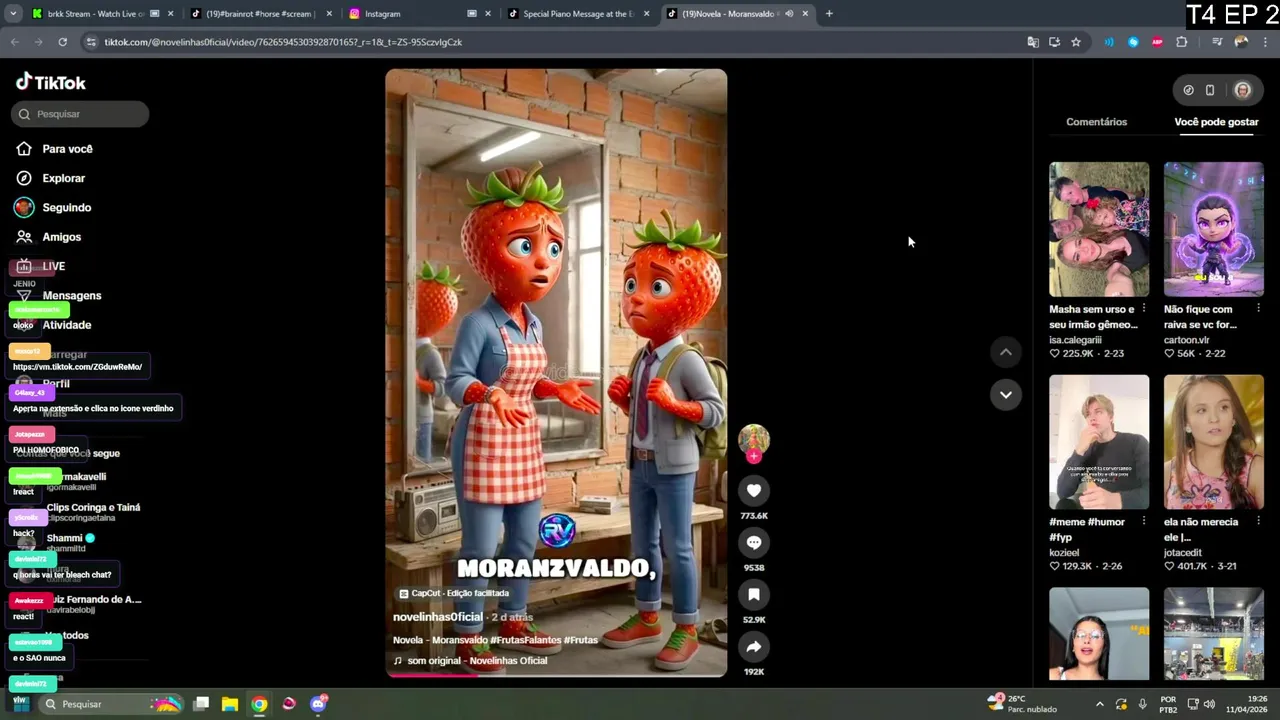Screen dimensions: 1280x720
Task: Open volume control in system tray
Action: pos(1209,704)
